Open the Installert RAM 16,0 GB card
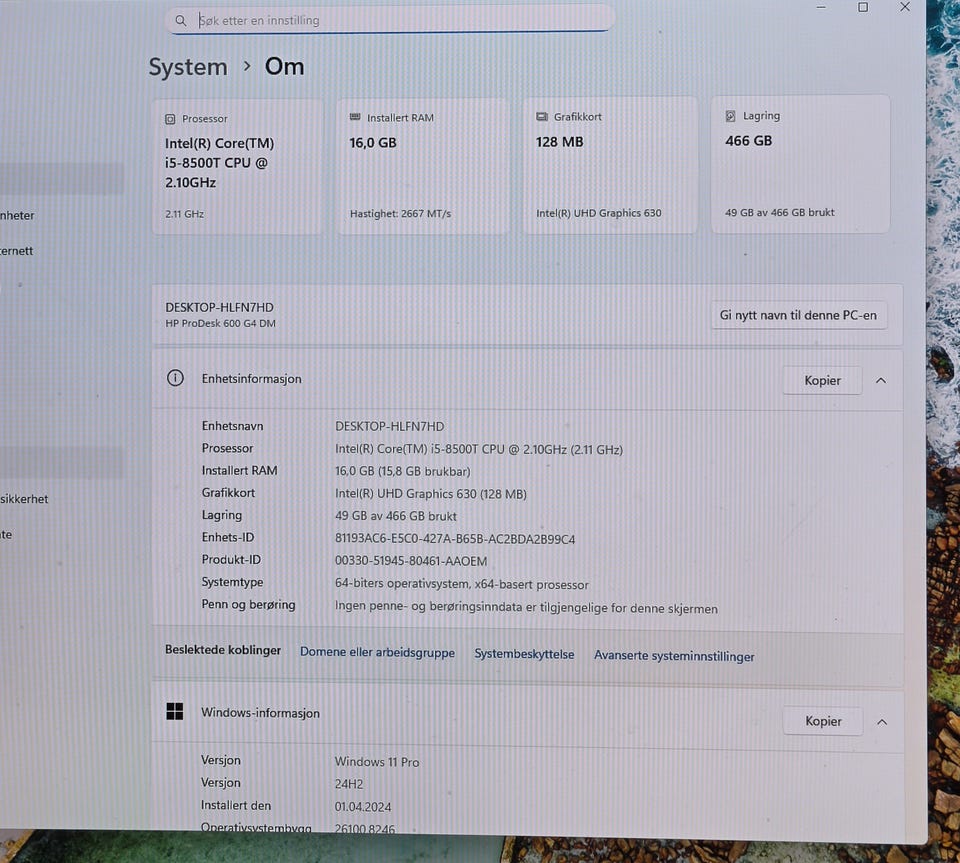Screen dimensions: 960x863 pyautogui.click(x=423, y=166)
